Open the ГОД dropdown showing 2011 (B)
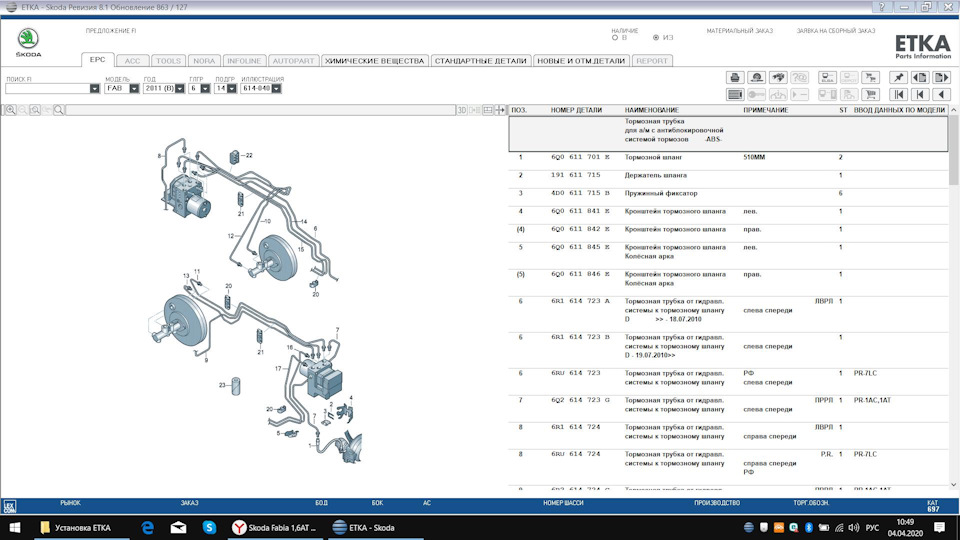Viewport: 960px width, 540px height. coord(179,89)
